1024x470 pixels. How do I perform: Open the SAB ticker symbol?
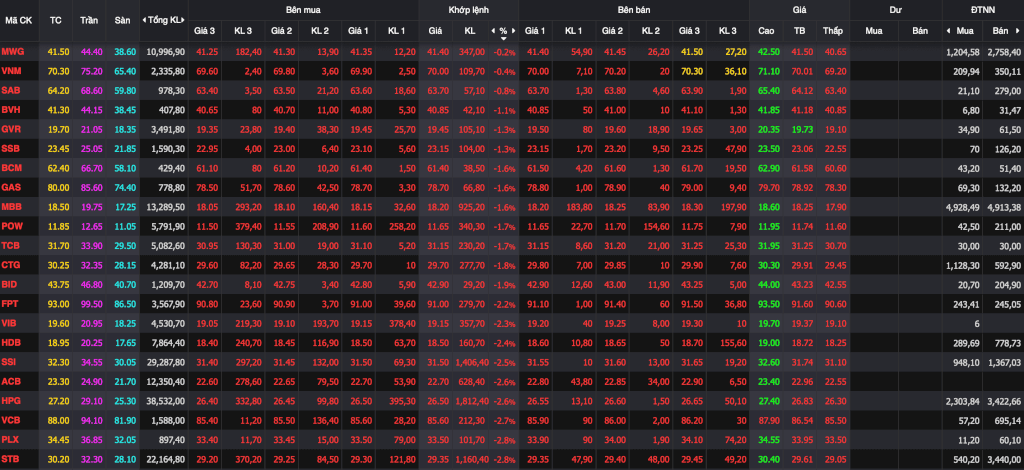point(11,91)
